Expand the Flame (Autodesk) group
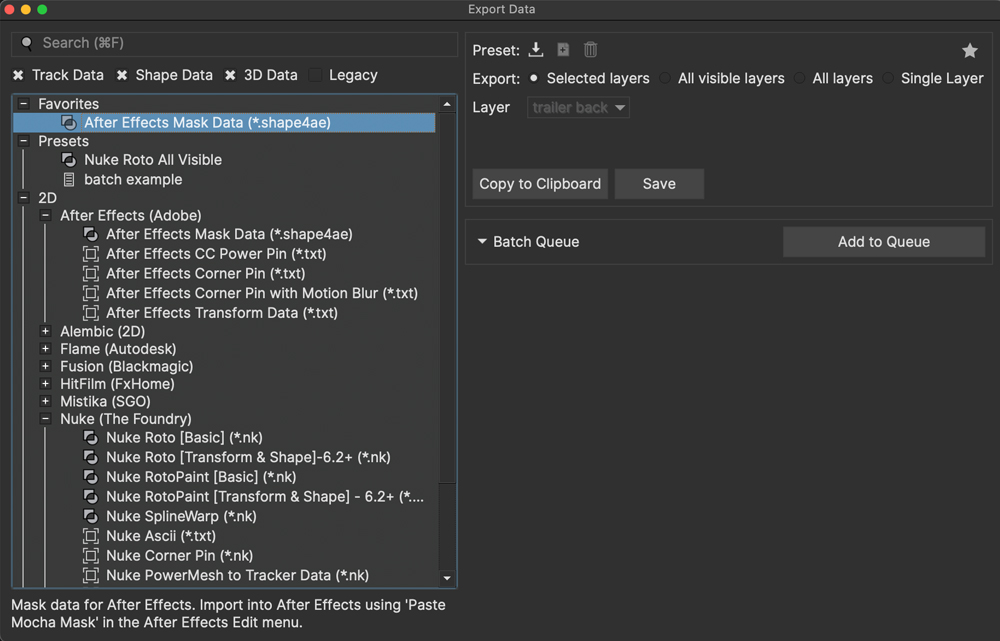Screen dimensions: 1000x641 pyautogui.click(x=45, y=349)
